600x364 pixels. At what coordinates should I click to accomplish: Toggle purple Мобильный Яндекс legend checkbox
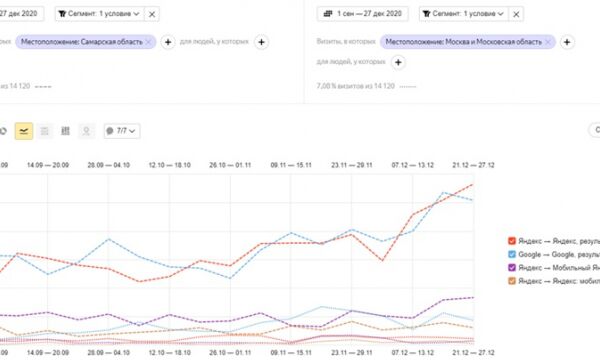pos(512,267)
